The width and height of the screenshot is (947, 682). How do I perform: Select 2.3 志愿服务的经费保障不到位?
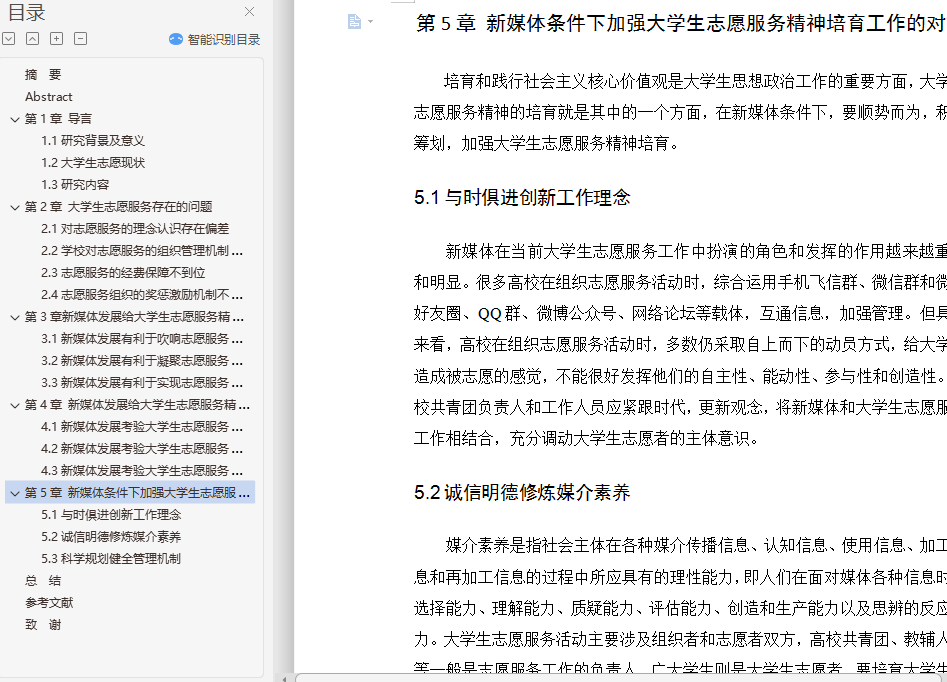click(x=123, y=273)
